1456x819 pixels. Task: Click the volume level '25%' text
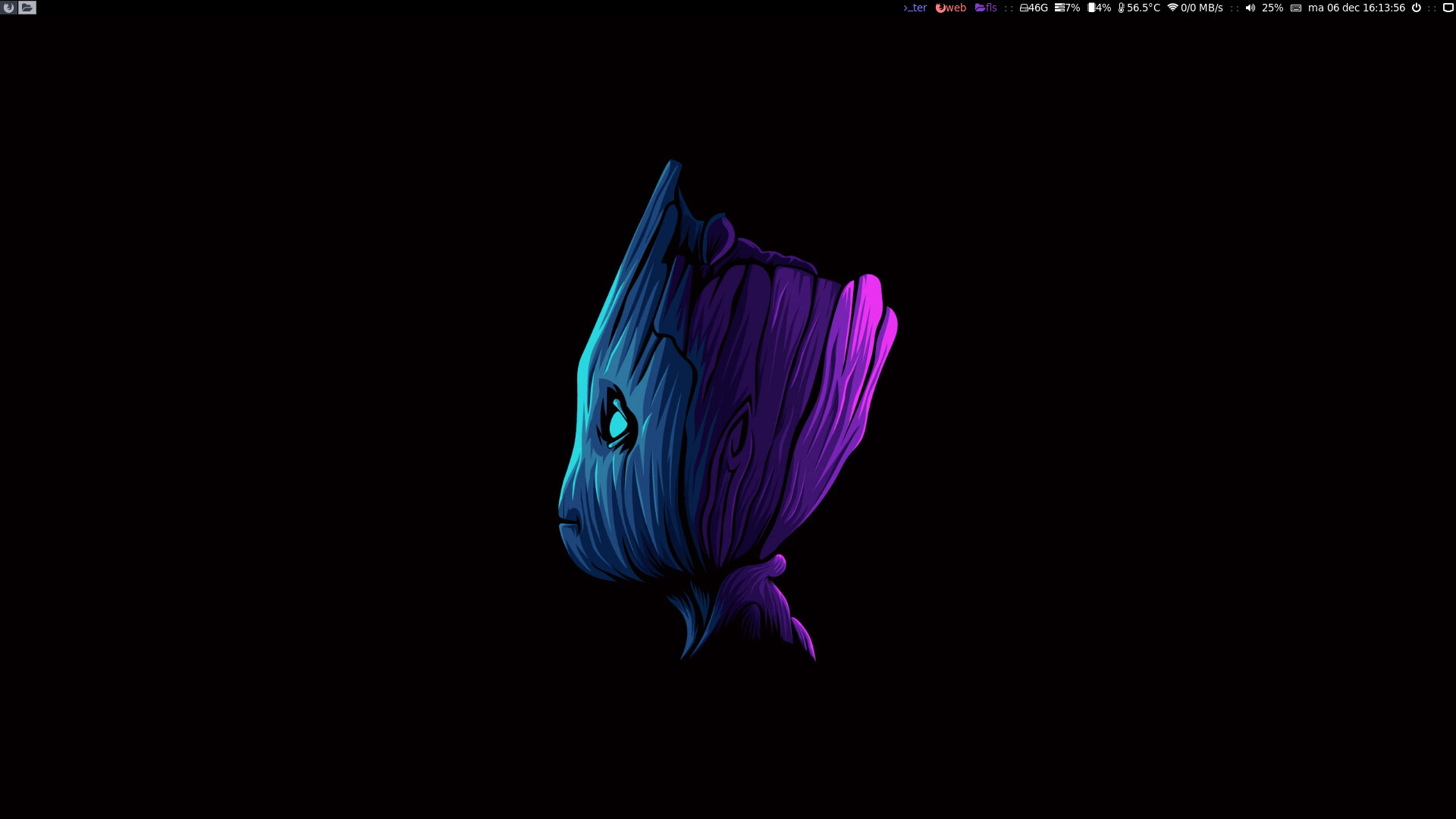(1272, 8)
